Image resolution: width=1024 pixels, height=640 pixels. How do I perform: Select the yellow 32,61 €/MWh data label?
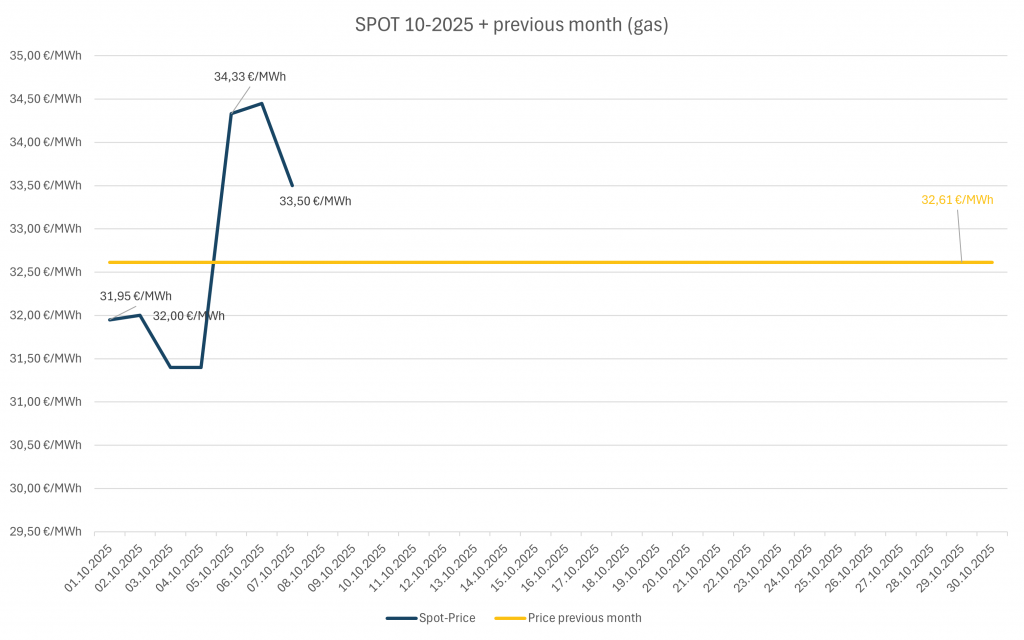(x=957, y=200)
